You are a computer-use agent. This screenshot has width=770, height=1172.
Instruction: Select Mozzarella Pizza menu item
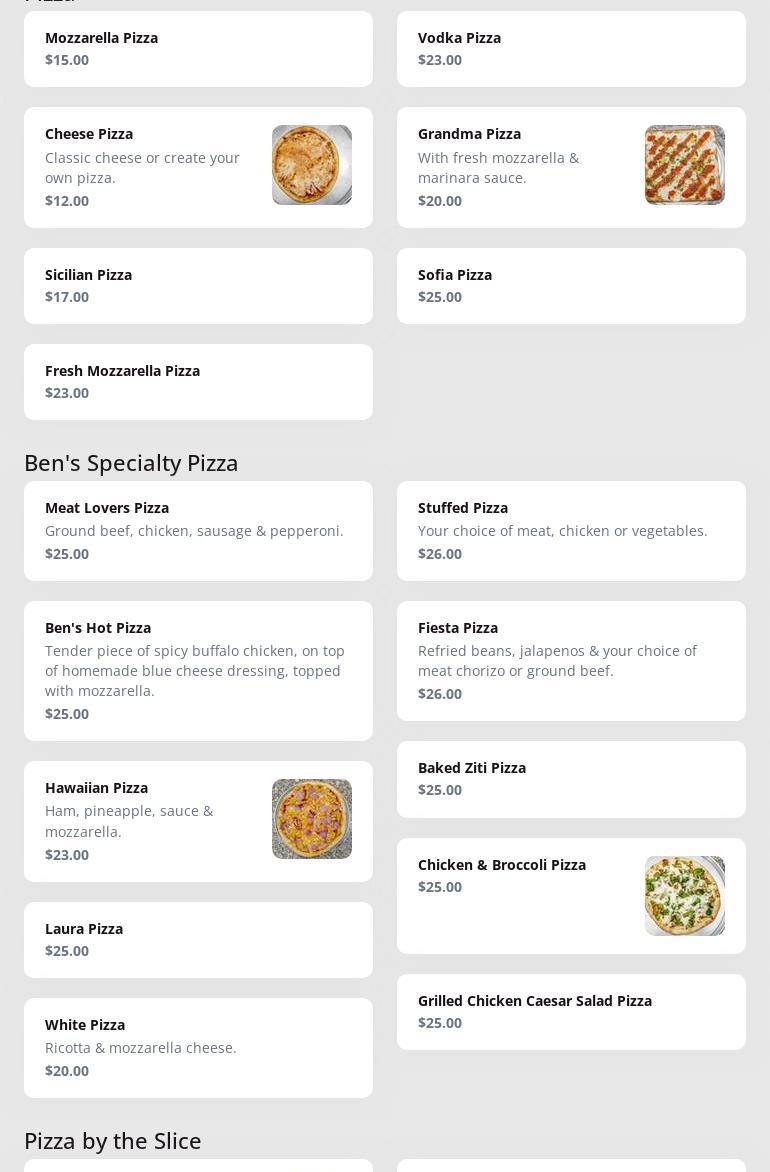[198, 49]
